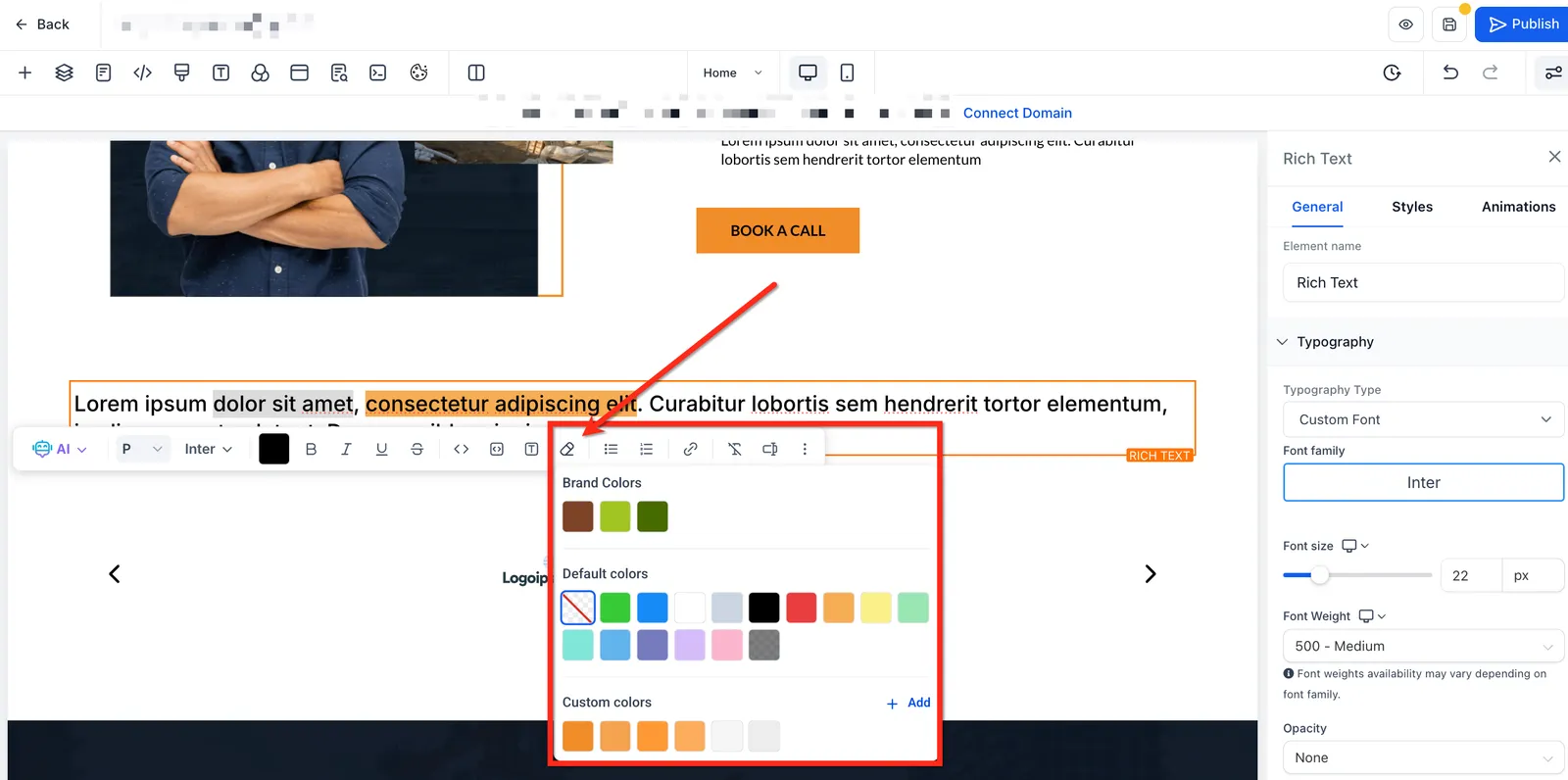Open the layers panel icon
The height and width of the screenshot is (780, 1568).
[64, 73]
